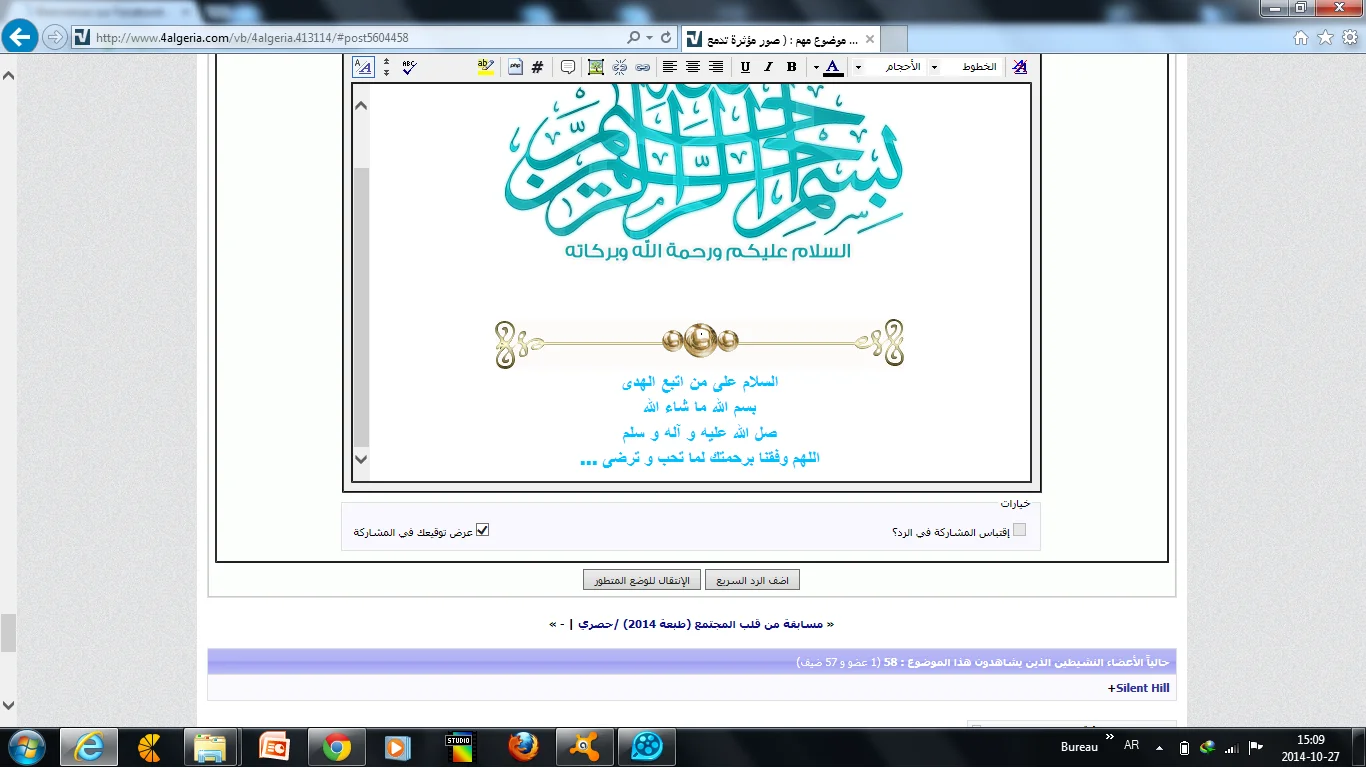Screen dimensions: 1366x768
Task: Expand the text color dropdown arrow
Action: (816, 67)
